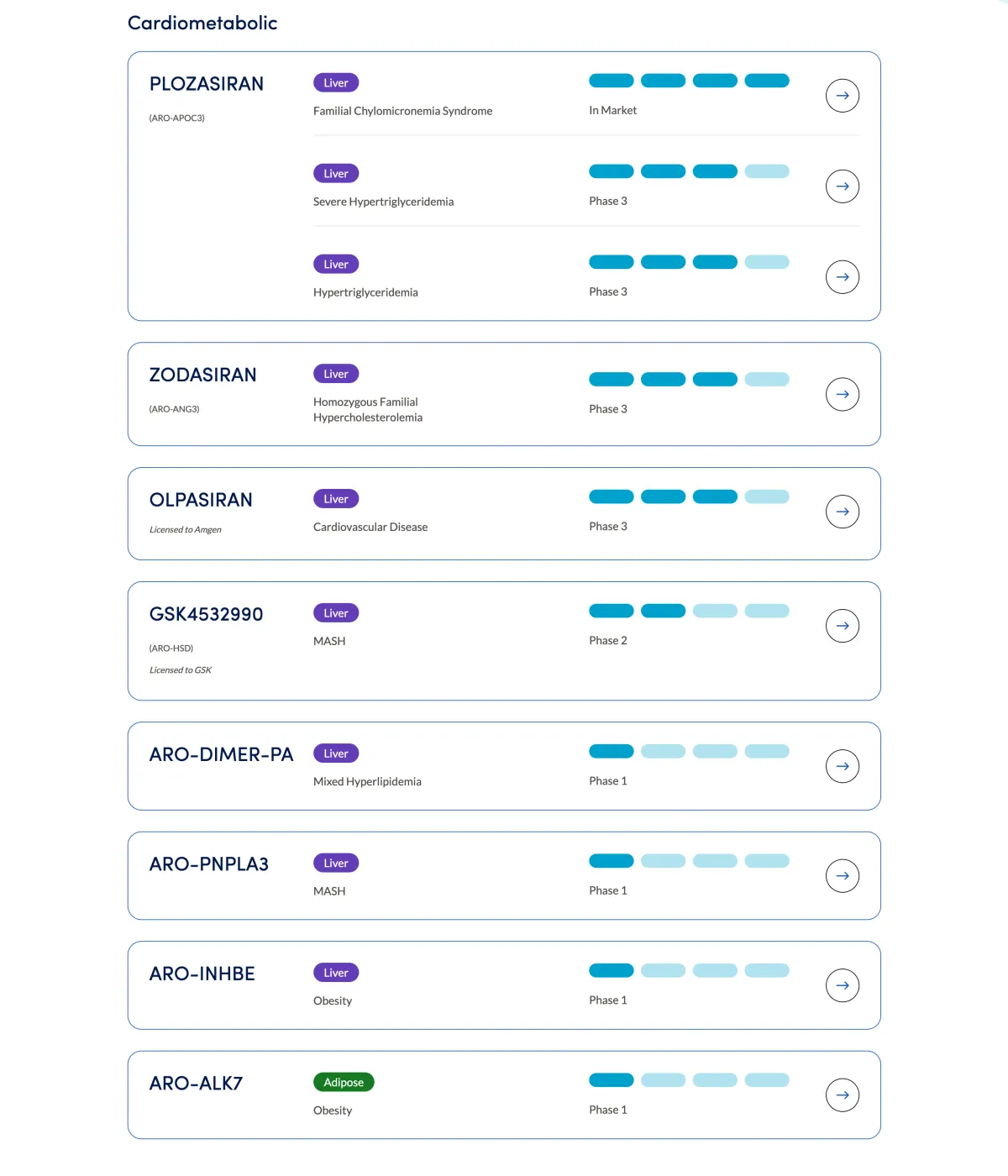
Task: Click arrow icon in GSK4532990 card
Action: click(843, 626)
